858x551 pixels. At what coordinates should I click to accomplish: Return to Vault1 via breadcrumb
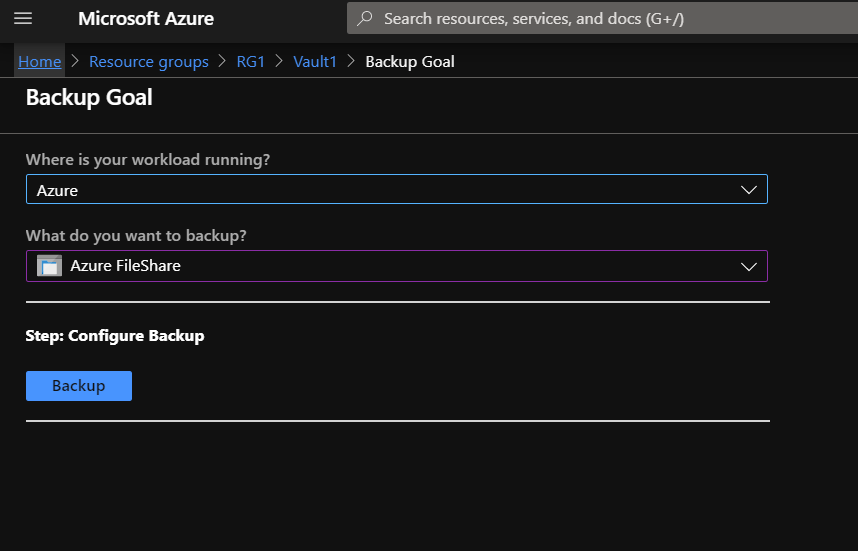point(315,62)
